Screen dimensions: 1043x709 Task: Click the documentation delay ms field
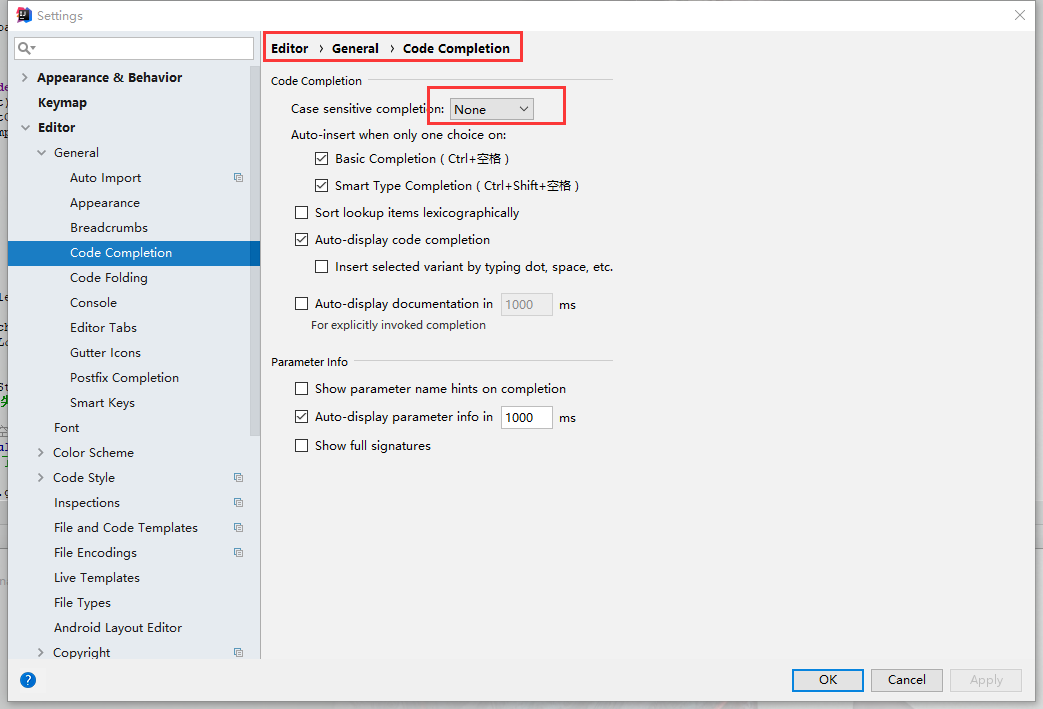tap(527, 305)
